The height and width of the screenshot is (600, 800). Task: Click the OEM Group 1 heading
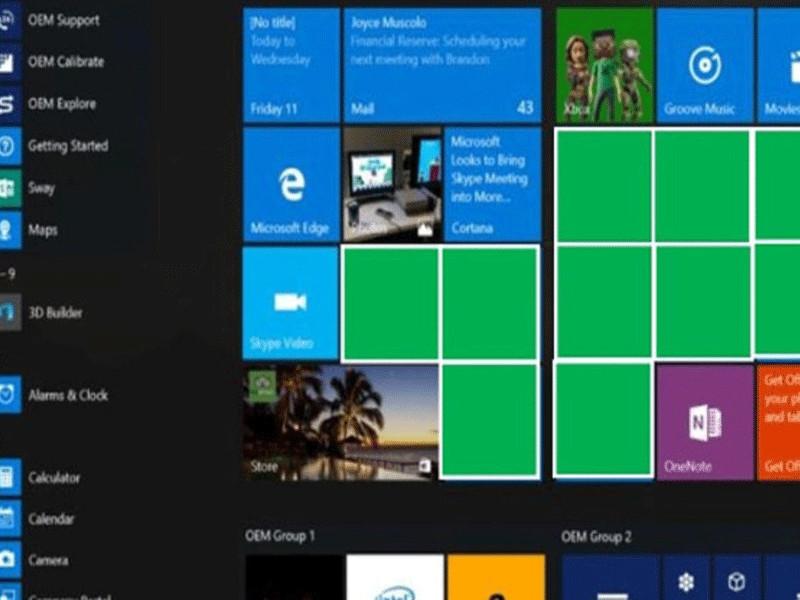280,536
